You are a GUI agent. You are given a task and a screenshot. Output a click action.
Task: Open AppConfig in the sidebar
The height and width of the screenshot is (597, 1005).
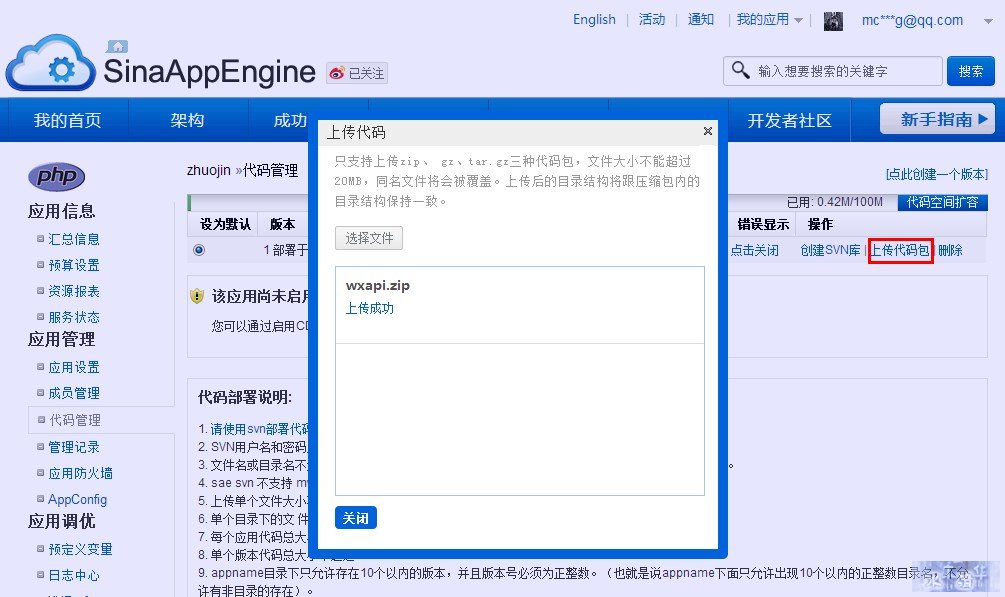tap(78, 500)
